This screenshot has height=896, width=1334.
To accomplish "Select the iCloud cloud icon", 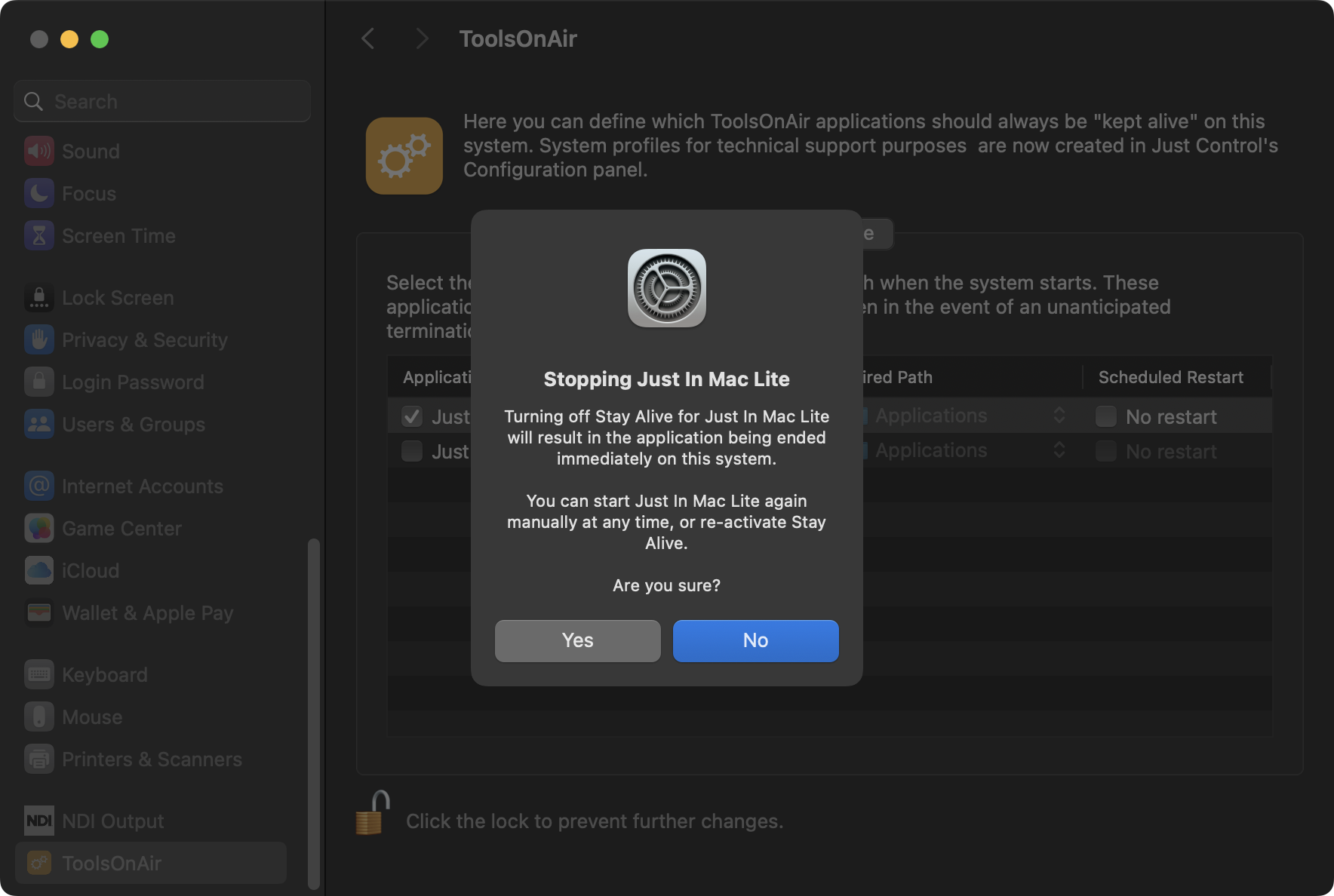I will tap(39, 570).
